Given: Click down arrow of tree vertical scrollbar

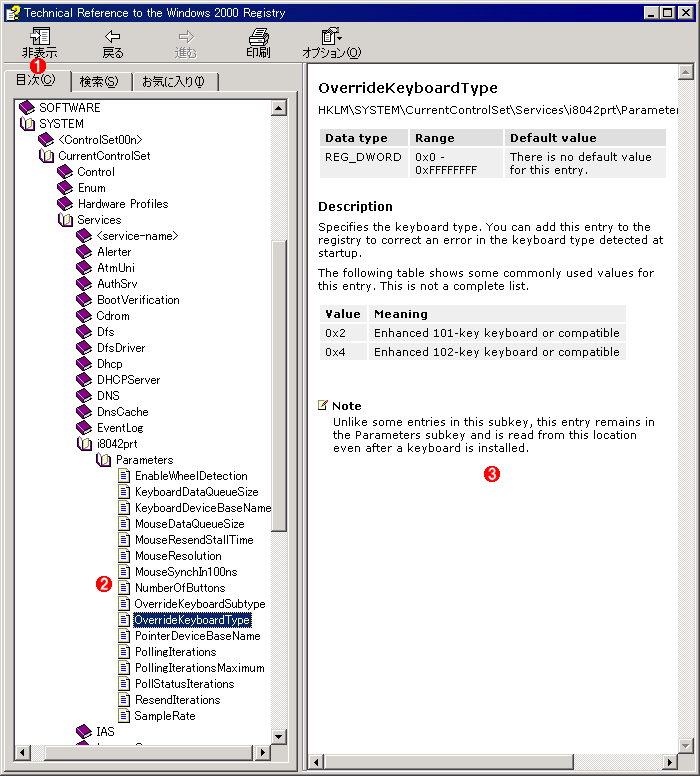Looking at the screenshot, I should [279, 736].
